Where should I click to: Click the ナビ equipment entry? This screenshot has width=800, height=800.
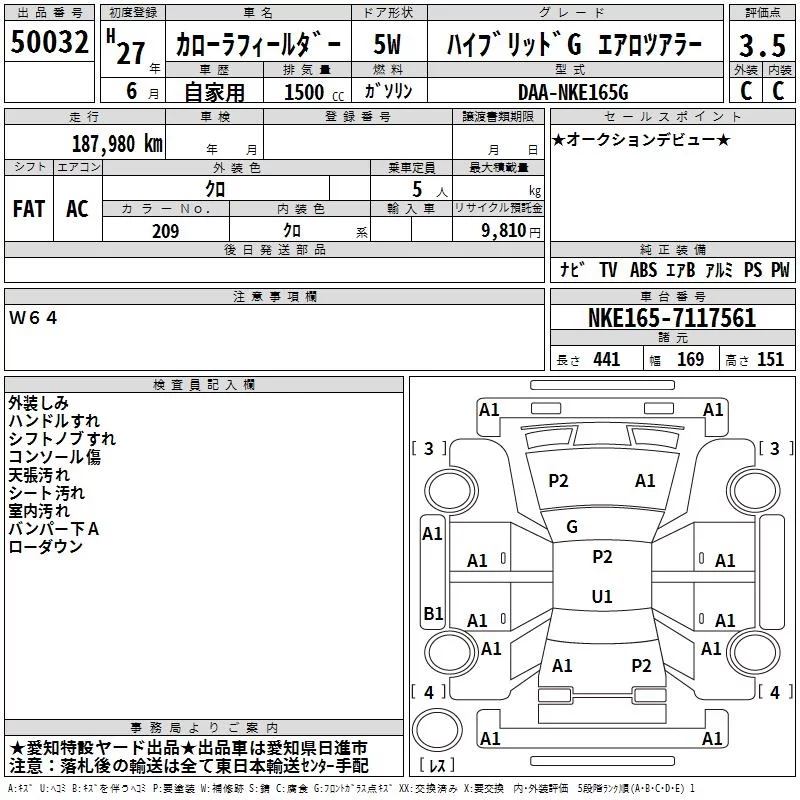tap(572, 269)
